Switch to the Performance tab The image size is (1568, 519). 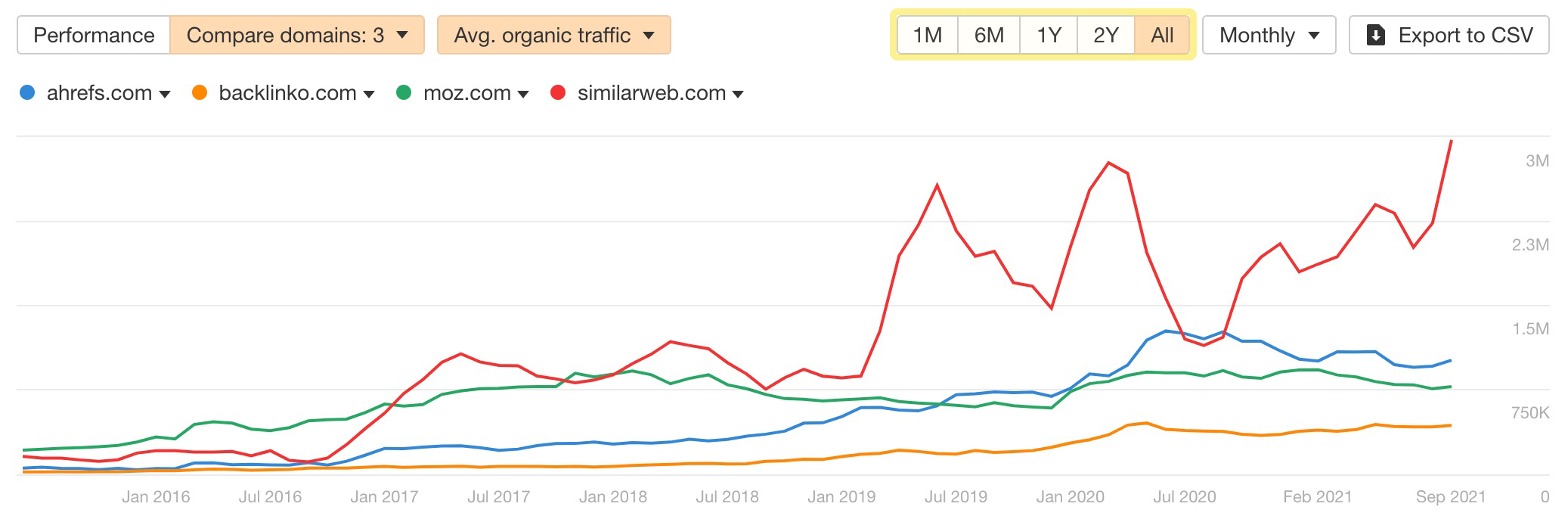[x=94, y=36]
